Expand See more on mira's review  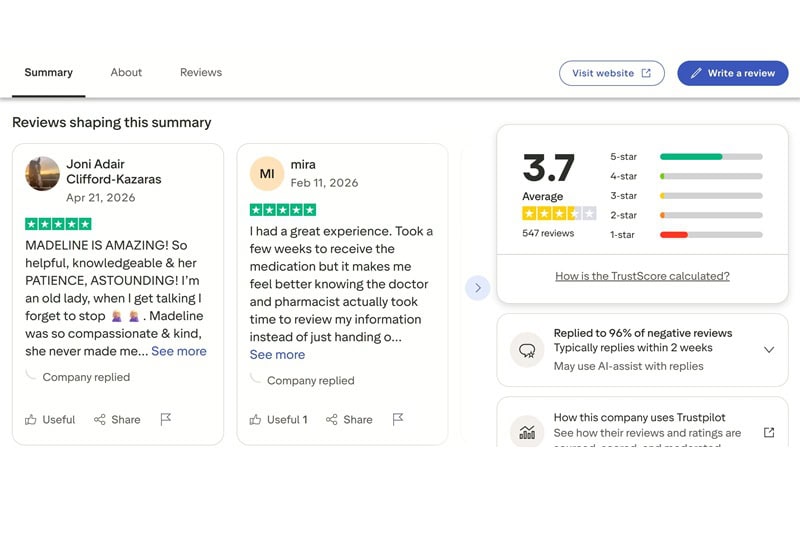tap(277, 354)
